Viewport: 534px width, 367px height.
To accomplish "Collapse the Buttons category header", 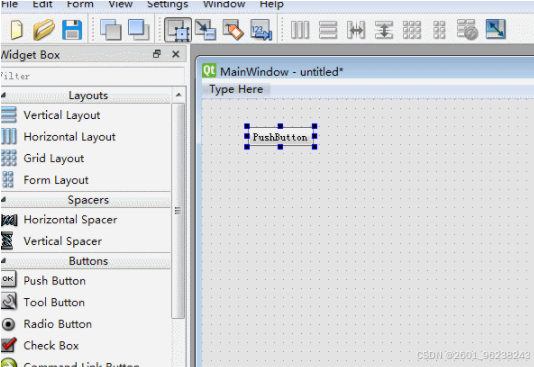I will point(85,261).
